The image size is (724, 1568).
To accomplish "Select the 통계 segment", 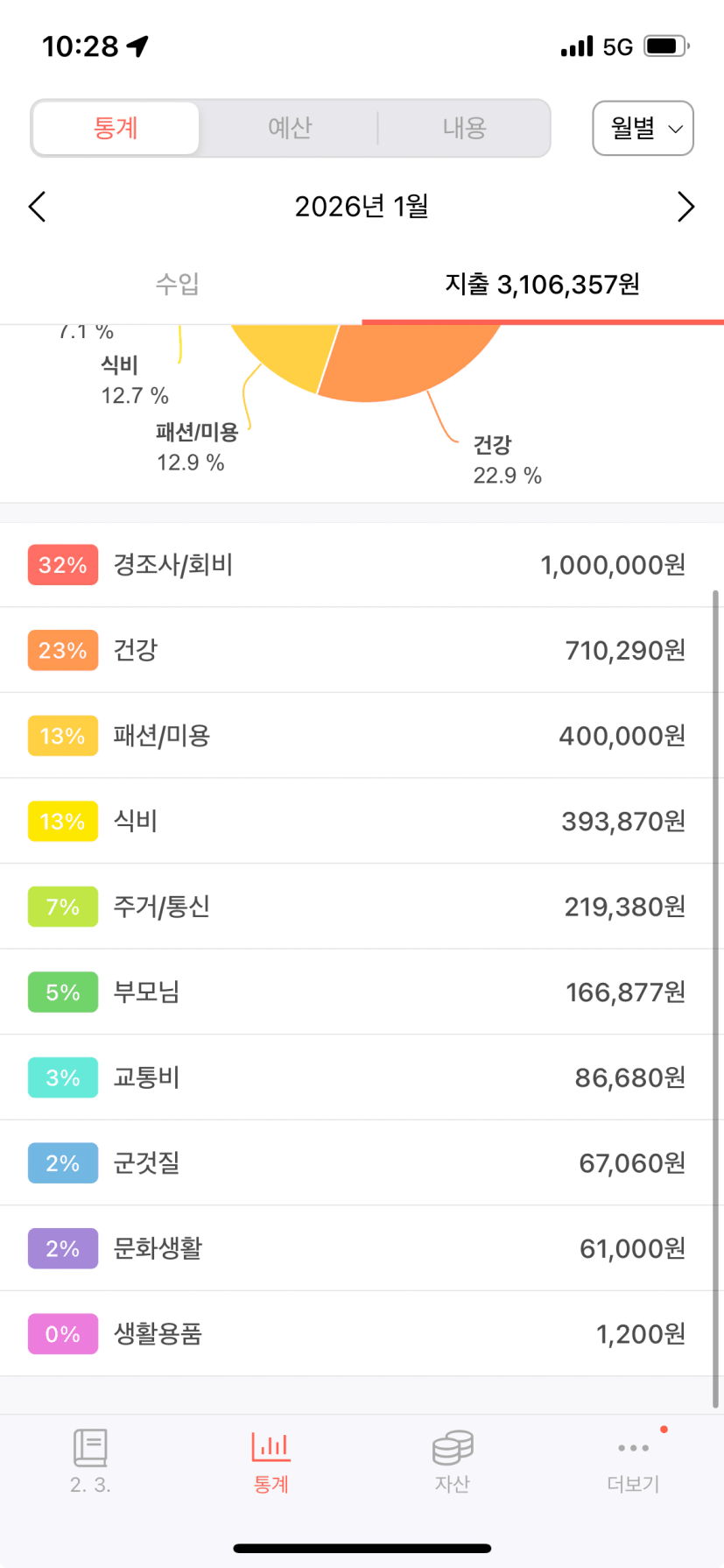I will click(x=116, y=129).
